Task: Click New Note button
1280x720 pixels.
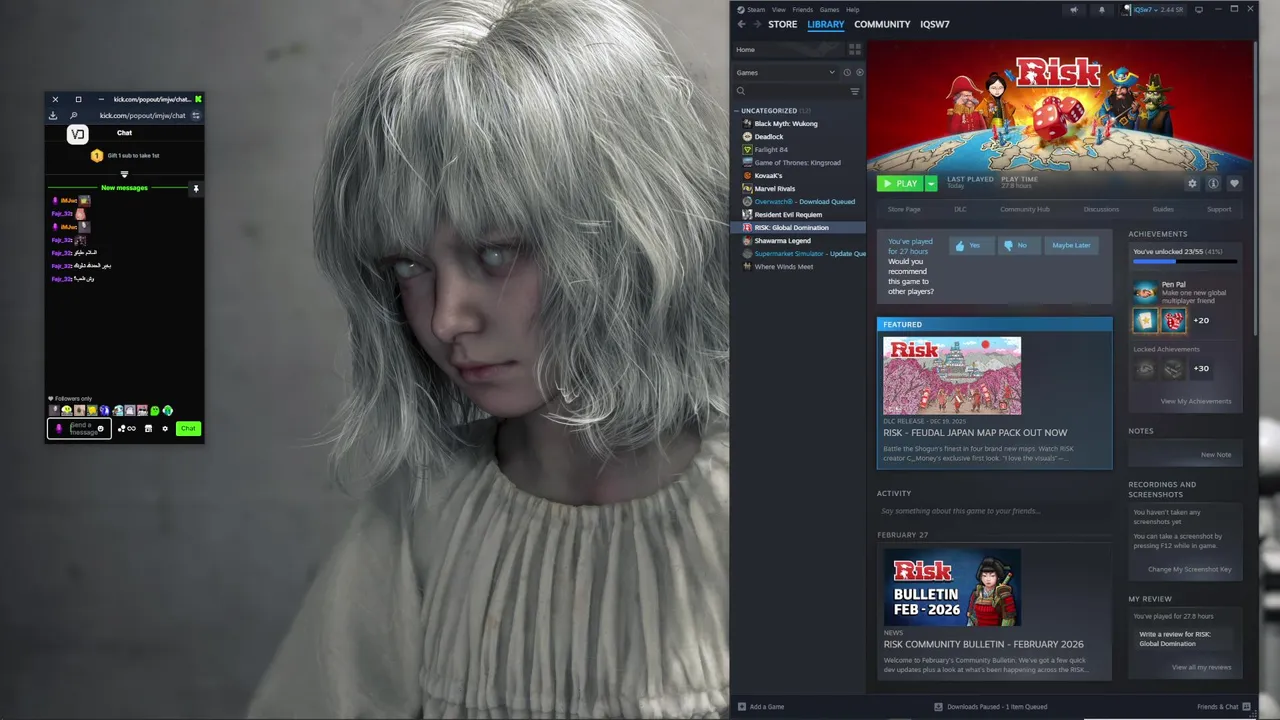Action: [x=1216, y=455]
